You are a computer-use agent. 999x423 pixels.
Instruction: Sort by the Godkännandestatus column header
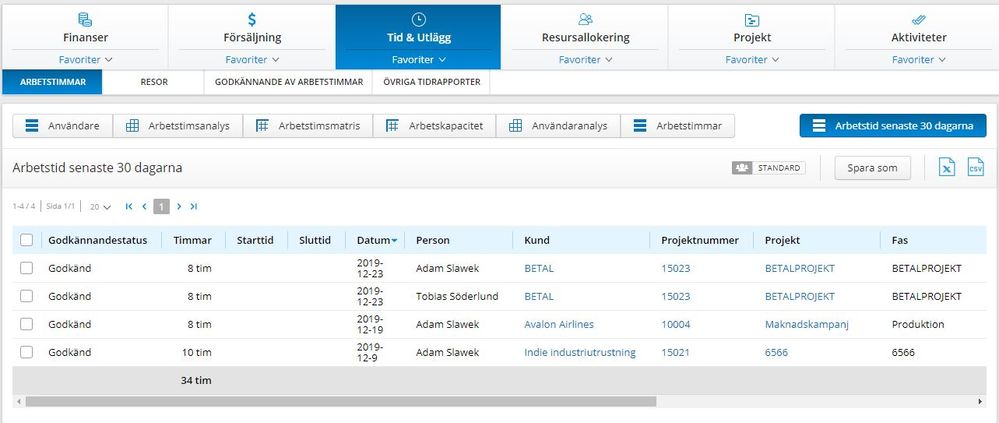click(97, 240)
